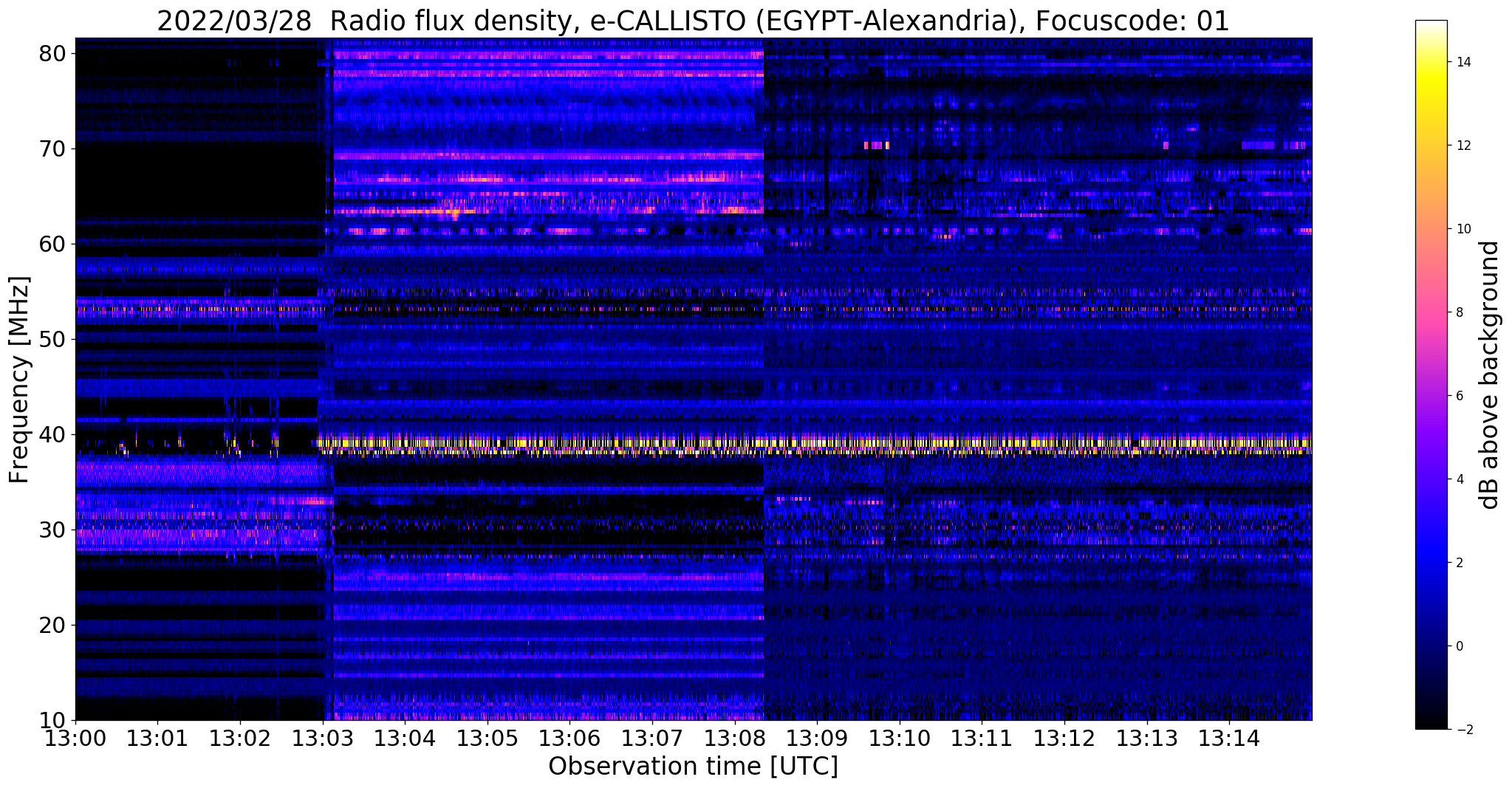This screenshot has height=788, width=1512.
Task: Click the 30 MHz frequency tick label
Action: tap(53, 530)
